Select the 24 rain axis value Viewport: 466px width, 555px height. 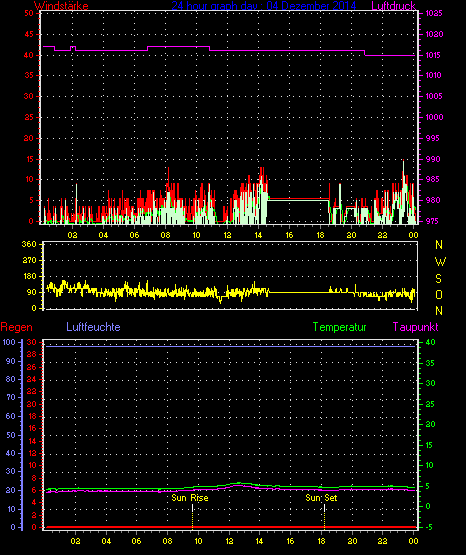click(x=31, y=379)
